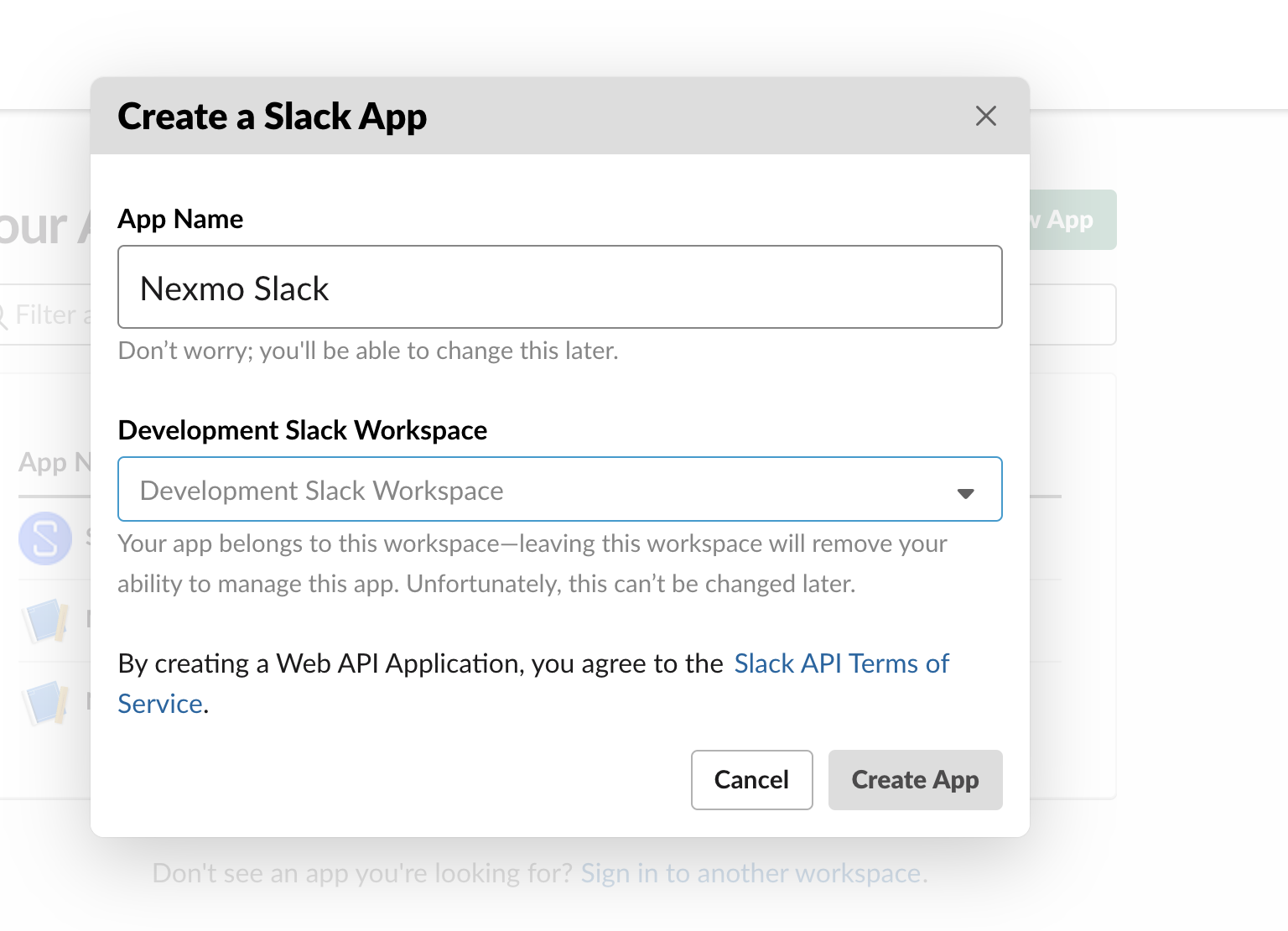Click the dimmed green New App button
The width and height of the screenshot is (1288, 931).
[1072, 220]
